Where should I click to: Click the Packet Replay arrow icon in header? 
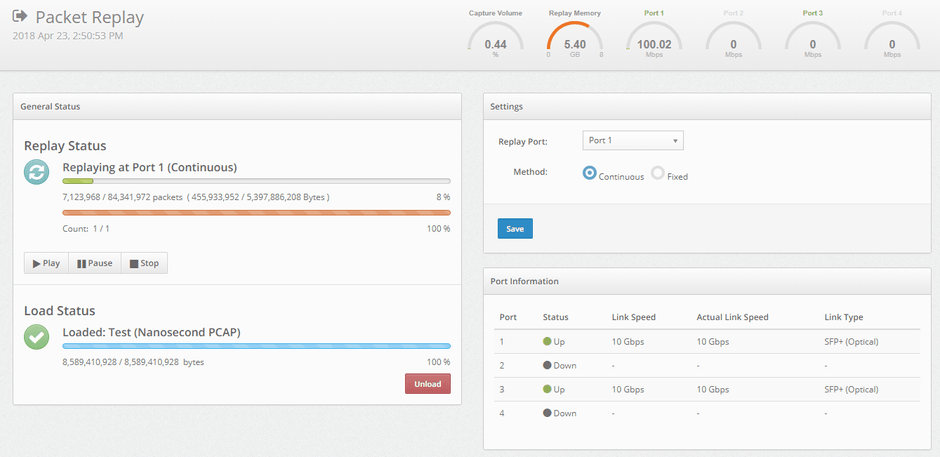[20, 17]
